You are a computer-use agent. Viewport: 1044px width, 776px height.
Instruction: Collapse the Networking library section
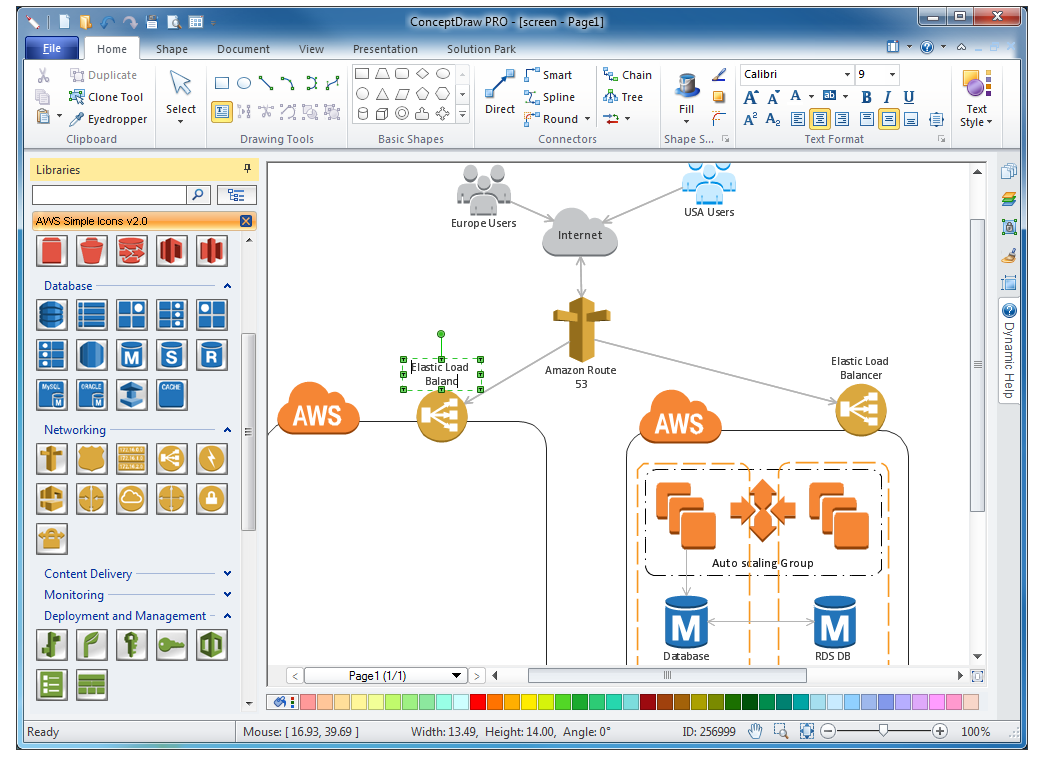tap(227, 430)
